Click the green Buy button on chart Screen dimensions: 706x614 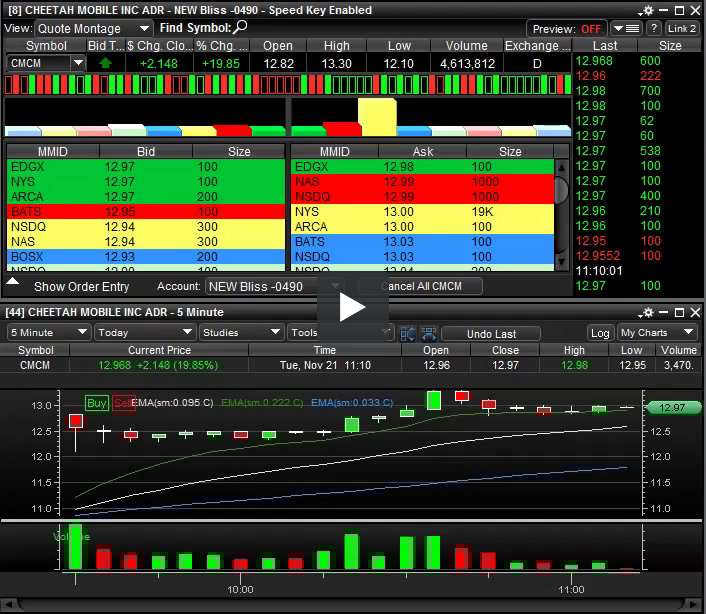point(97,403)
